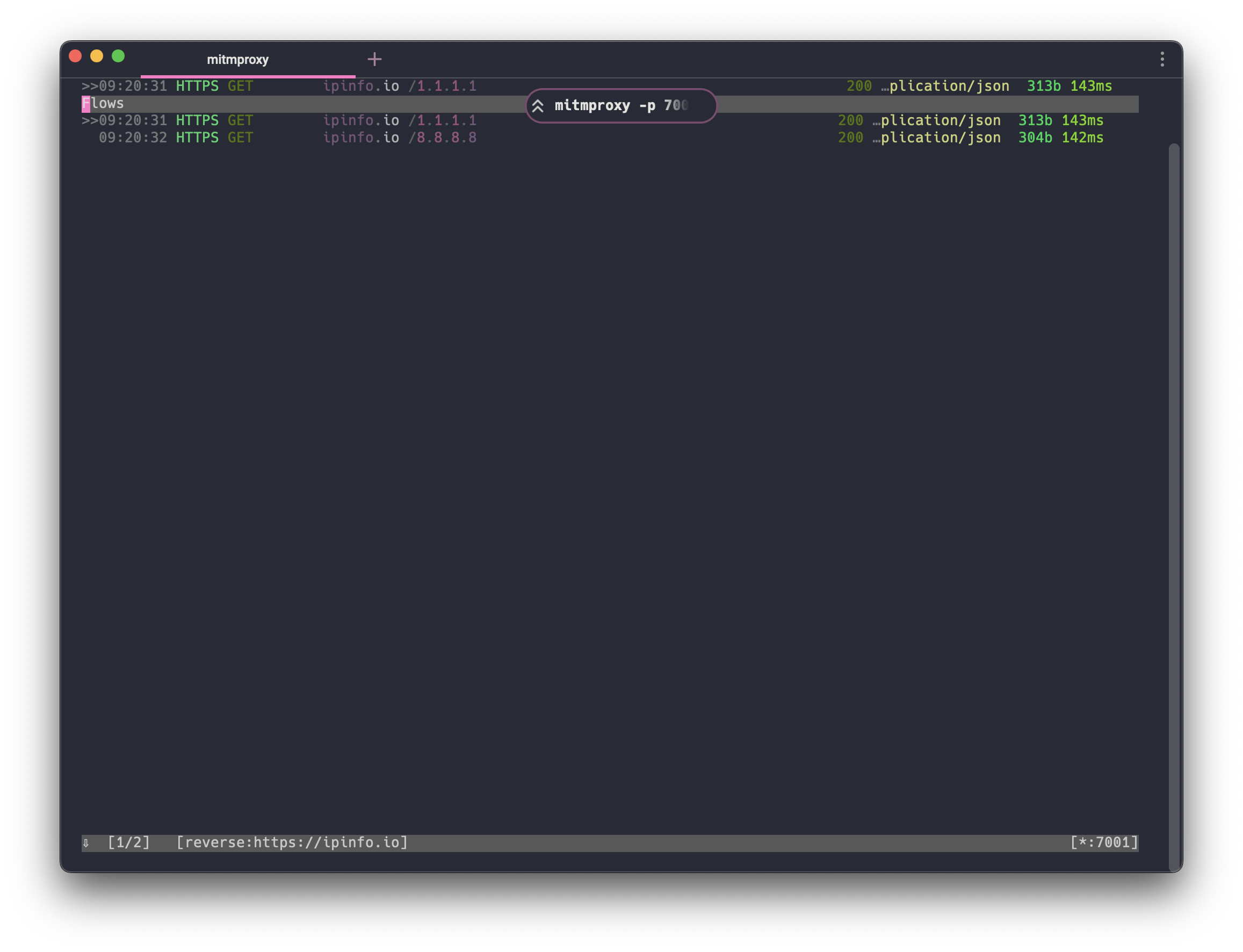Open the mitmproxy -p 700 command suggestion
This screenshot has width=1243, height=952.
click(x=621, y=105)
